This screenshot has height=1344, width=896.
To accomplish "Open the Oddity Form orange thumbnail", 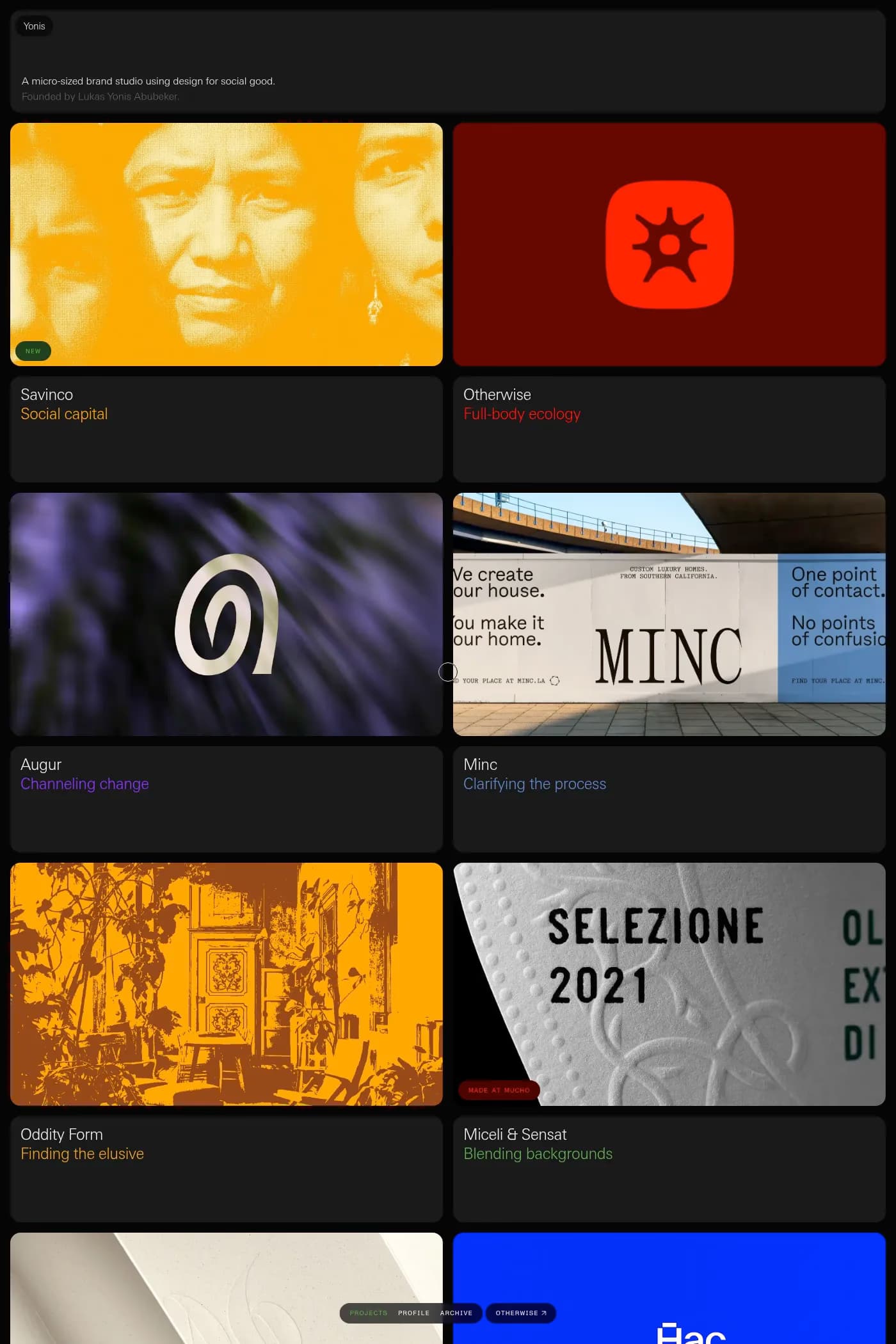I will [227, 984].
